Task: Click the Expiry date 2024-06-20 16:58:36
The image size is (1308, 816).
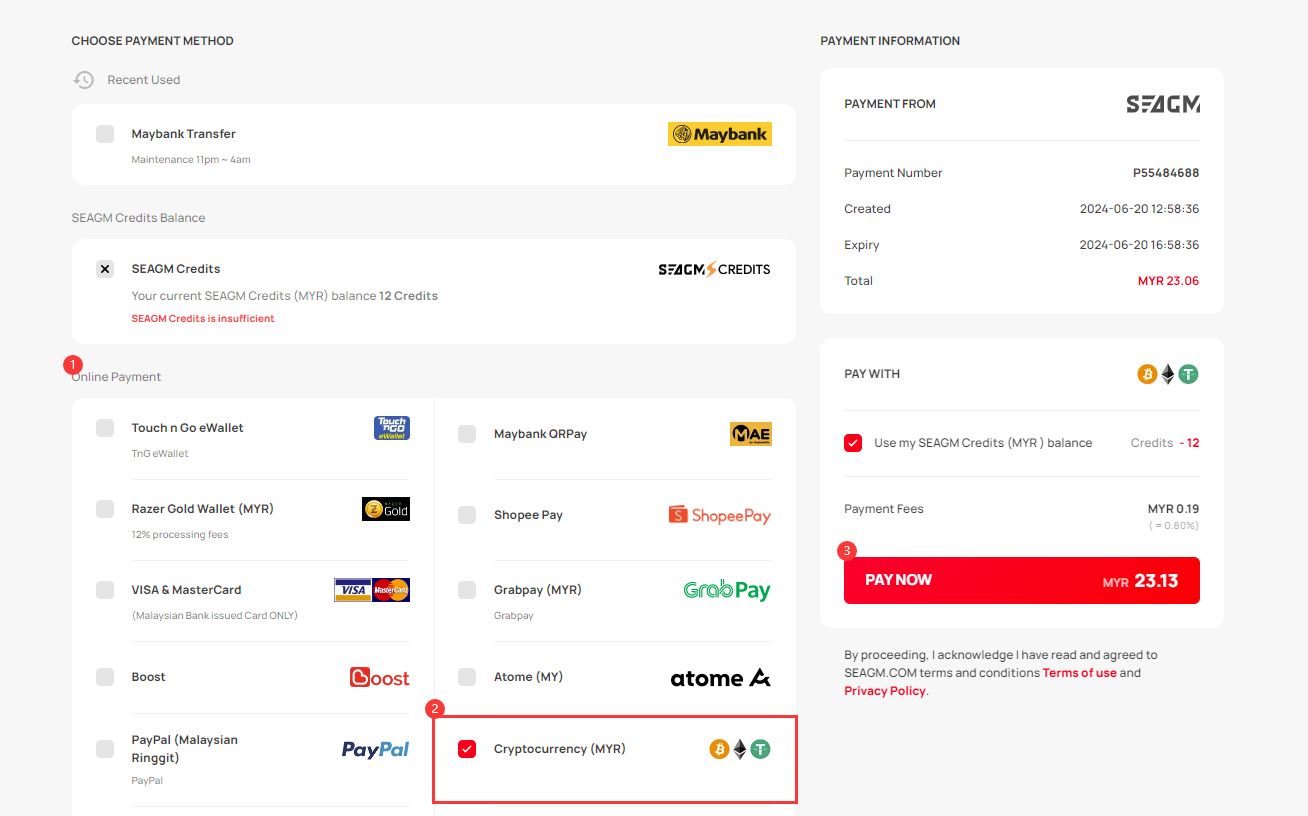Action: 1139,245
